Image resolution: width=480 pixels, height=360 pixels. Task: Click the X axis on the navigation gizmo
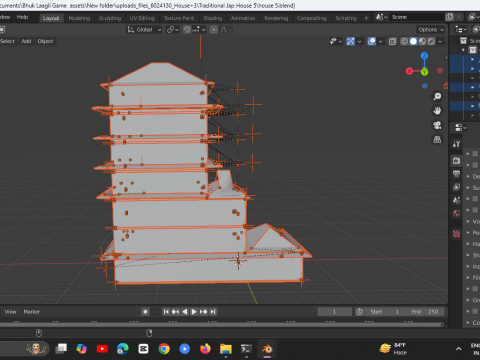click(x=409, y=71)
